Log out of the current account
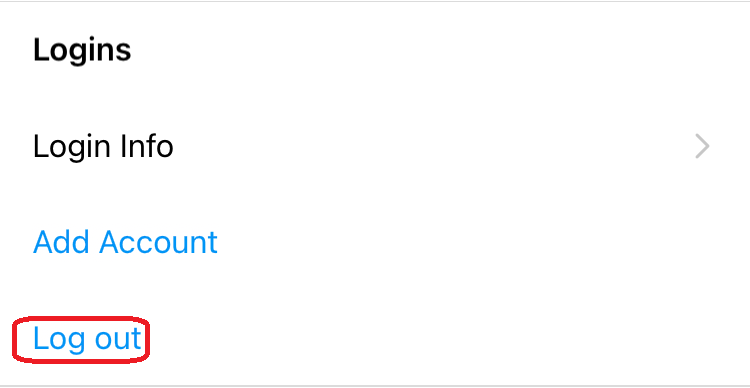This screenshot has height=388, width=750. (87, 339)
